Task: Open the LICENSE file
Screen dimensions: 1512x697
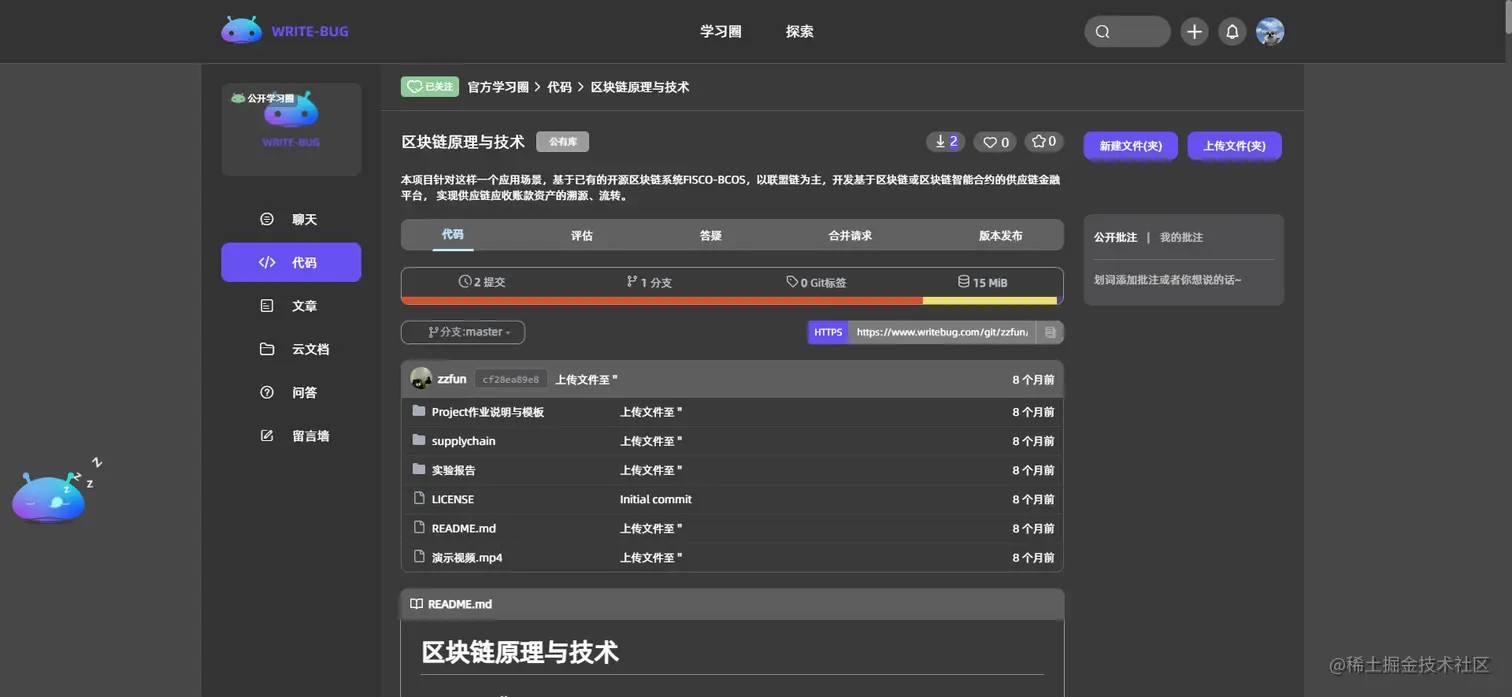Action: [453, 499]
